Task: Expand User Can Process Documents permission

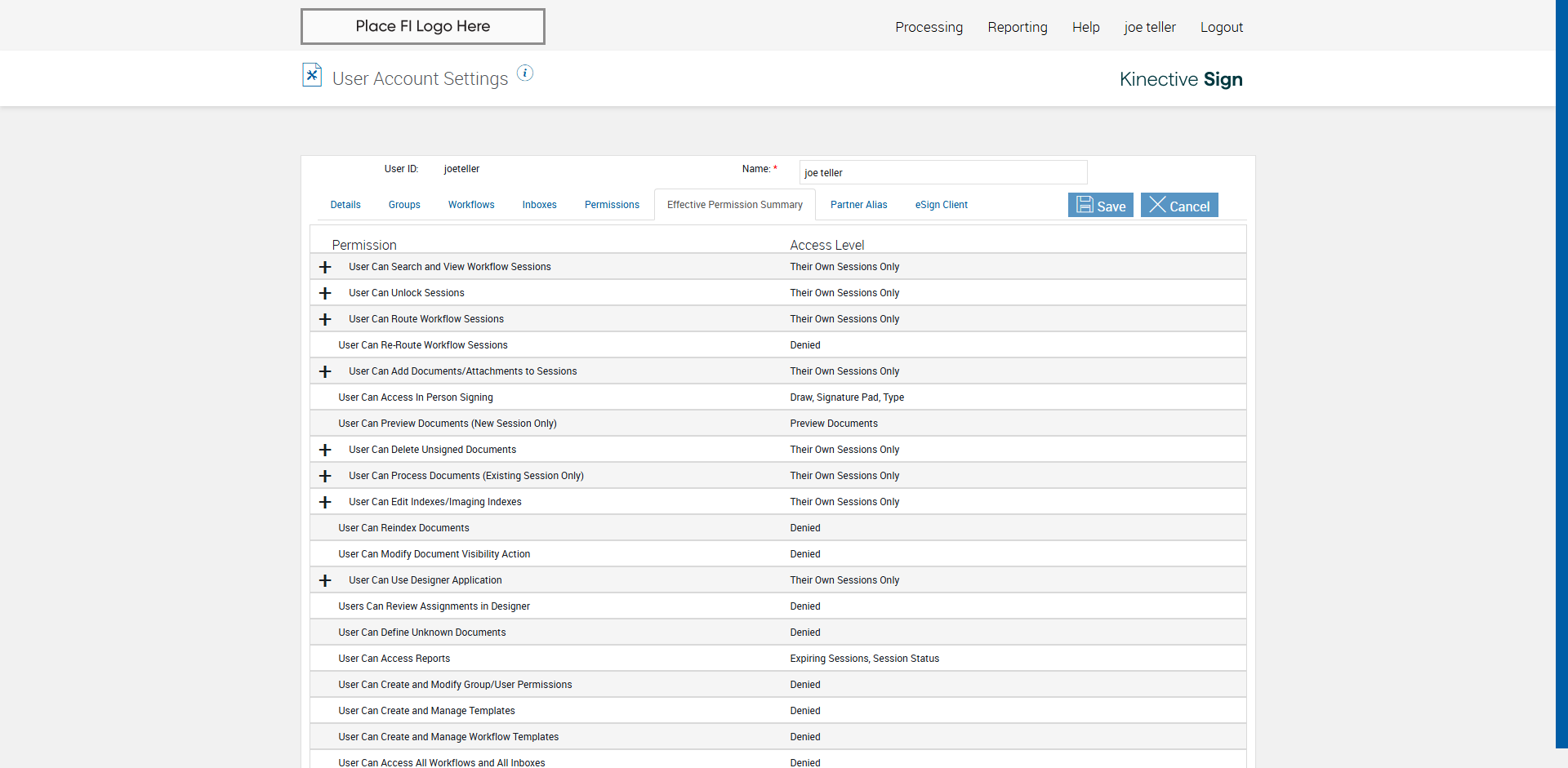Action: (x=325, y=477)
